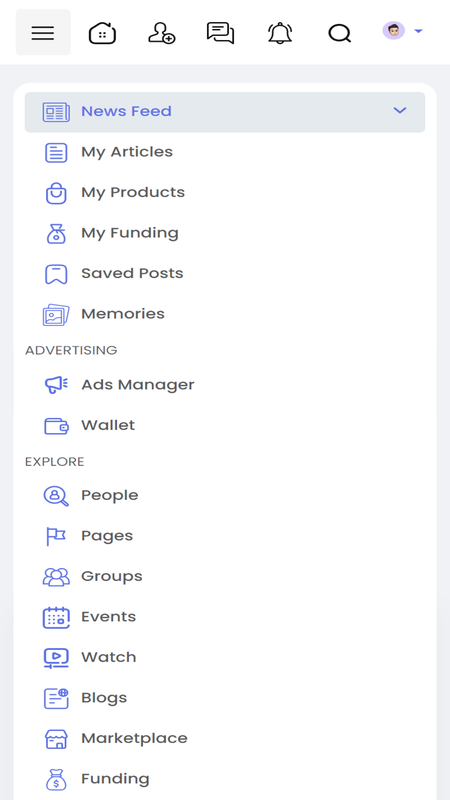Image resolution: width=450 pixels, height=800 pixels.
Task: Open the Pages flag icon
Action: click(x=56, y=536)
